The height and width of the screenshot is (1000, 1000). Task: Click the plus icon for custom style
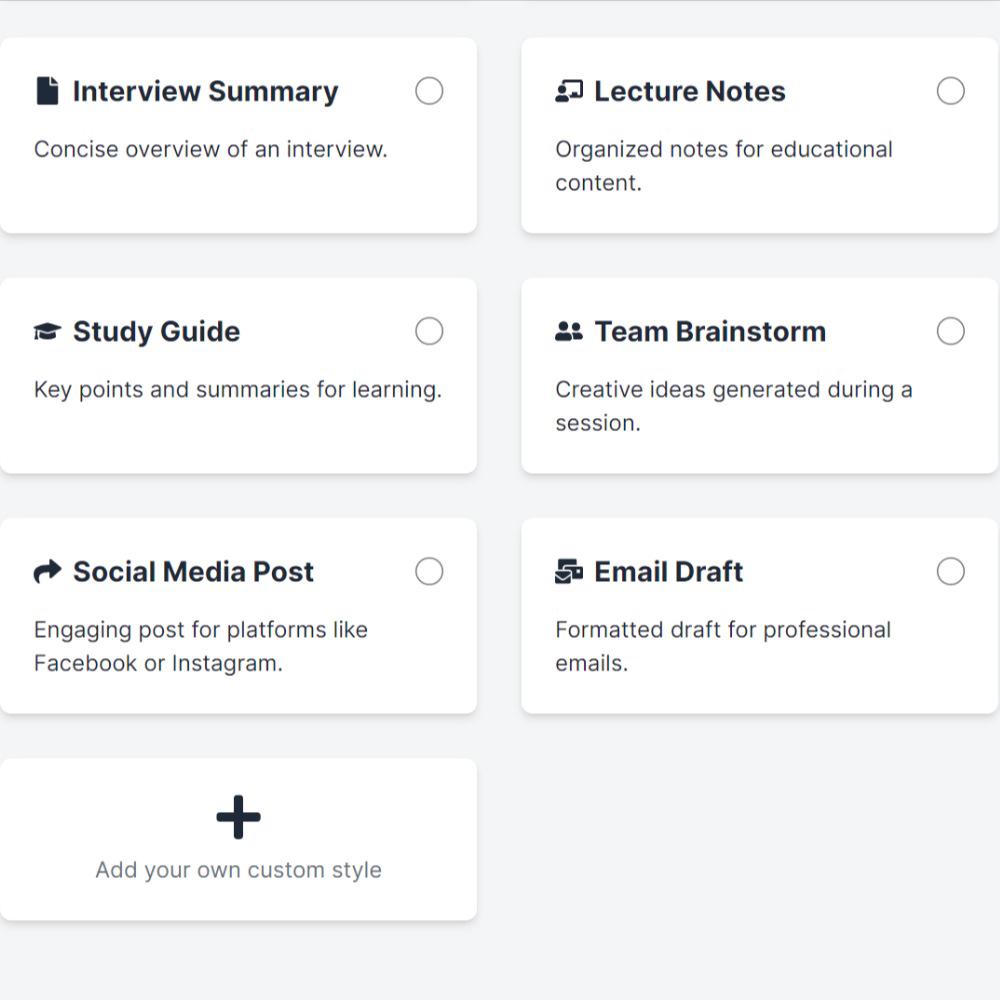(x=238, y=818)
